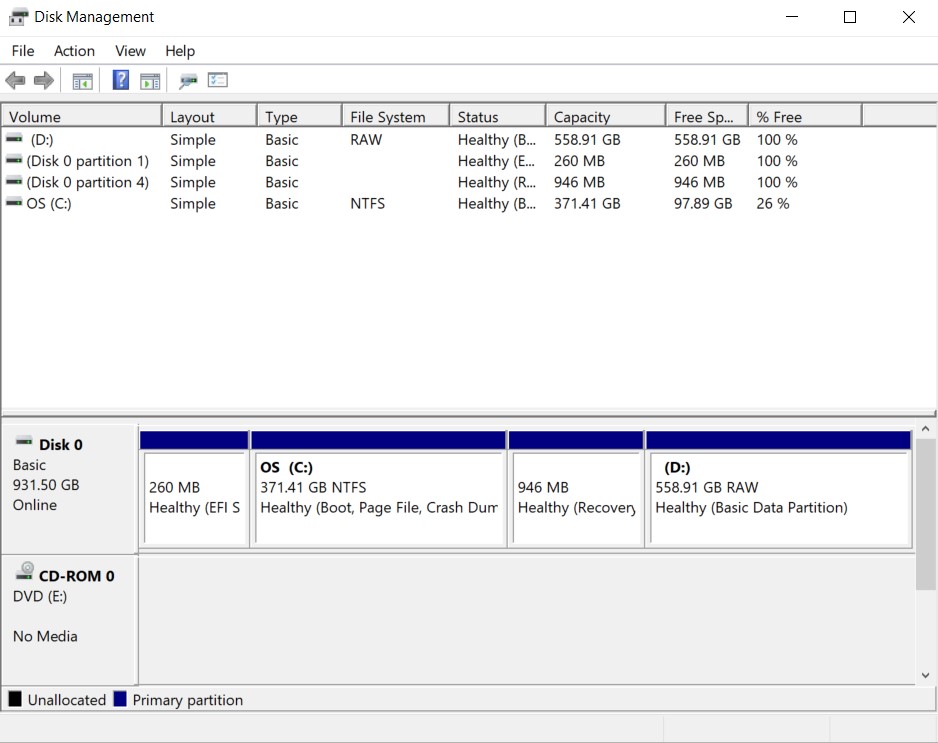Click the scroll up arrow in disk pane
Screen dimensions: 938x743
[925, 429]
